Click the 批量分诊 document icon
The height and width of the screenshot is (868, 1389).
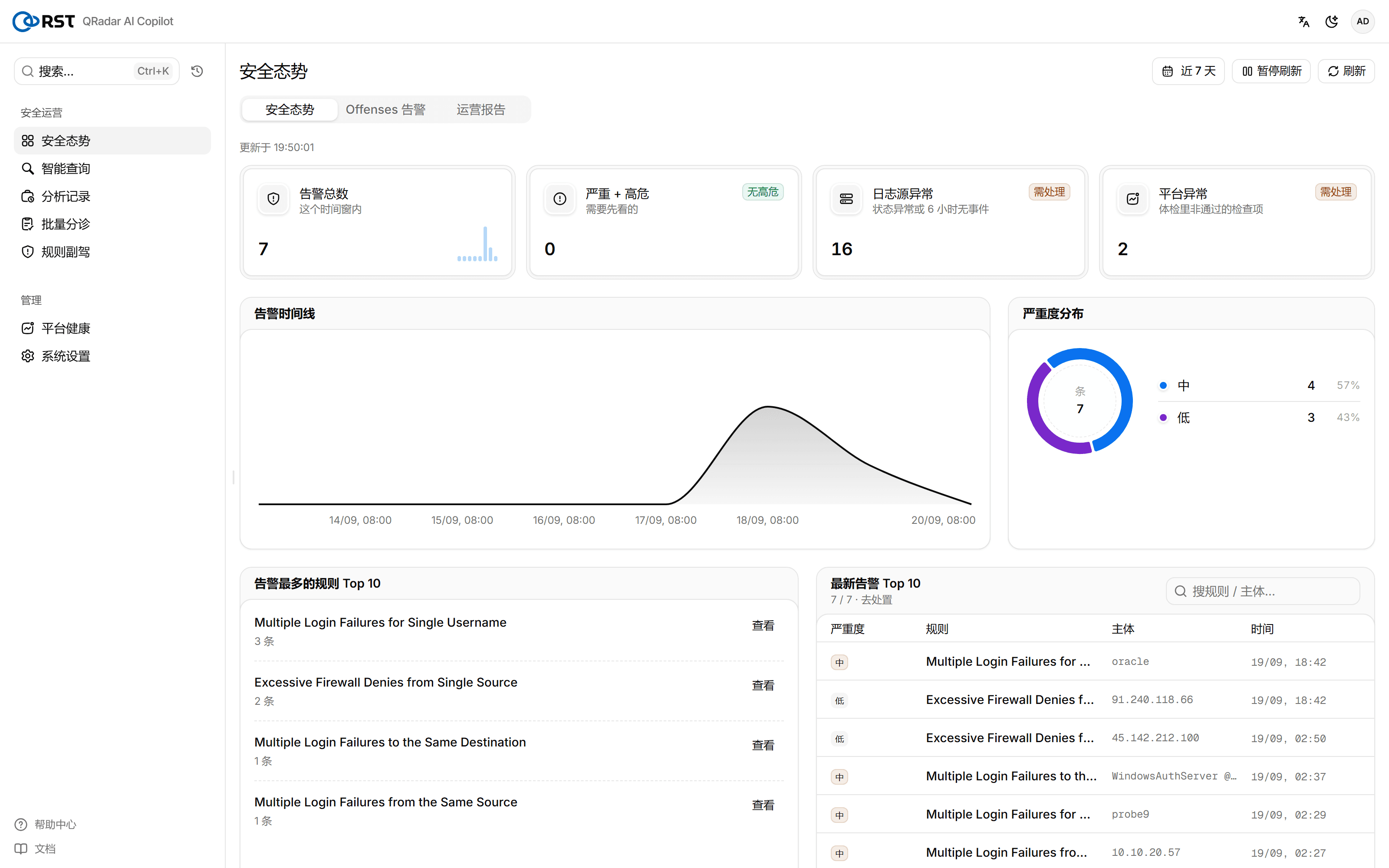pos(27,224)
